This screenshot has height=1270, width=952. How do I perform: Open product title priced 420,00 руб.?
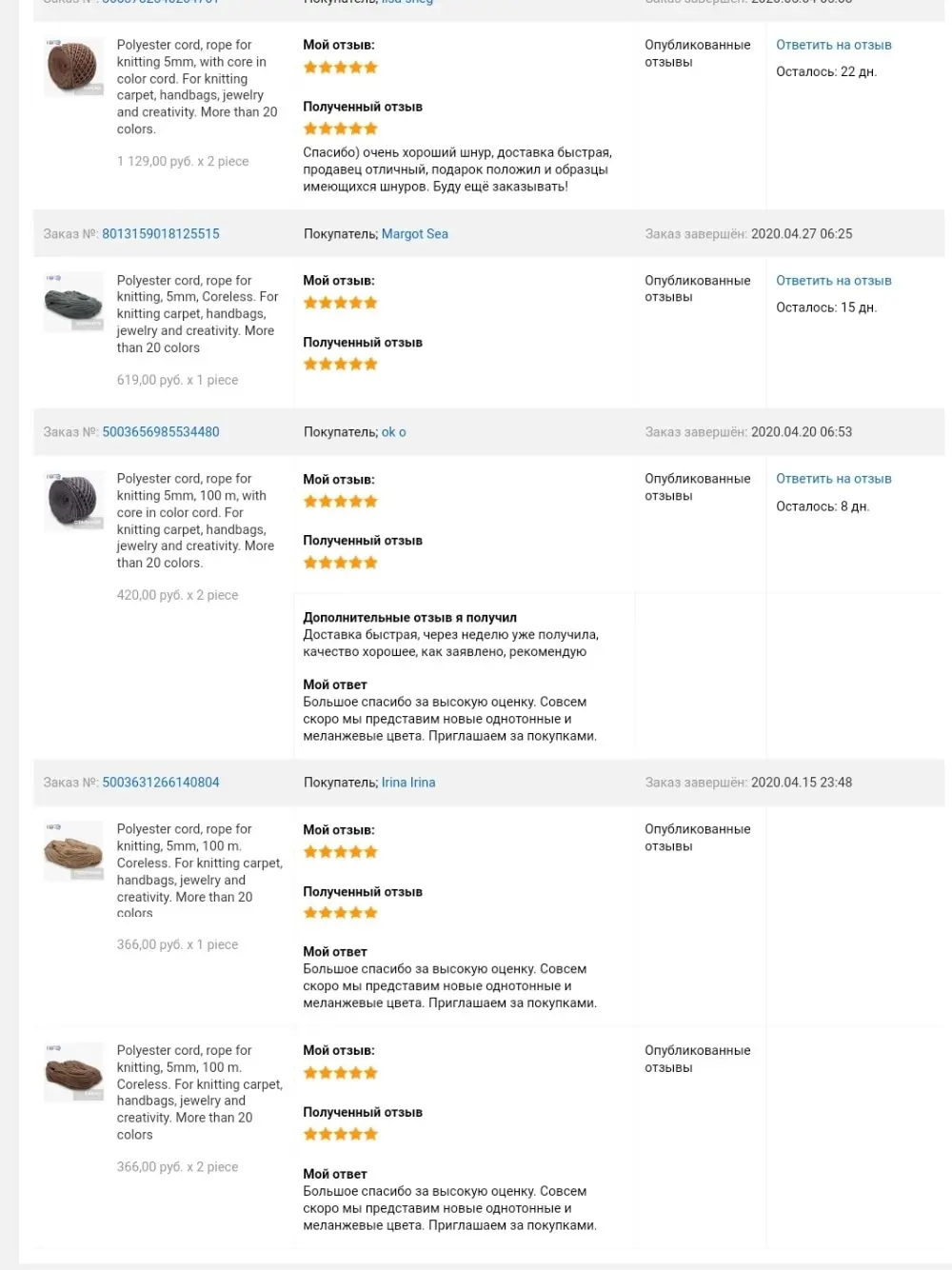pyautogui.click(x=195, y=521)
